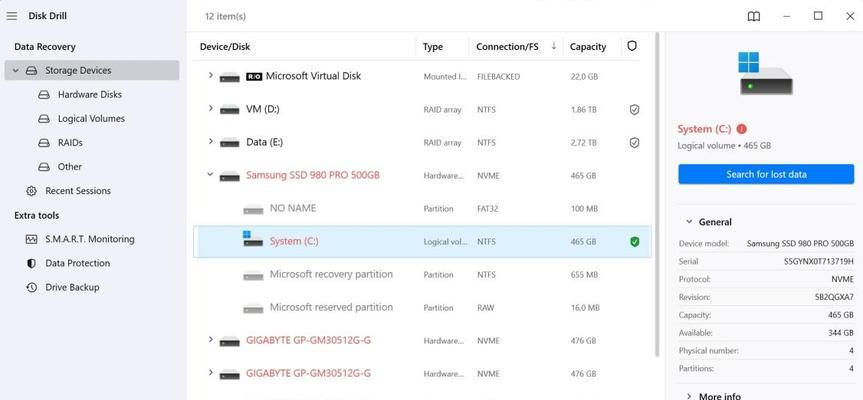Click the S.M.A.R.T. Monitoring chart icon
This screenshot has width=863, height=400.
pos(31,239)
